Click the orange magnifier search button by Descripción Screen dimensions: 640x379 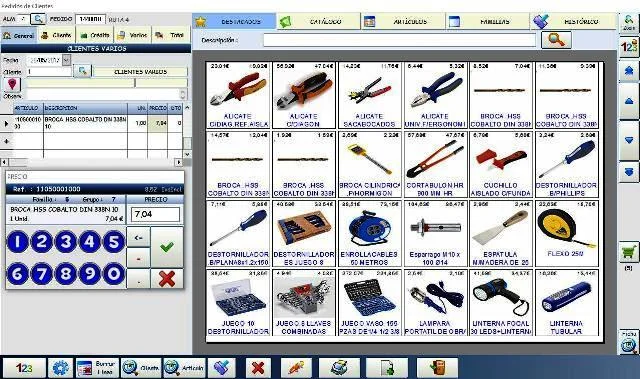tap(556, 40)
